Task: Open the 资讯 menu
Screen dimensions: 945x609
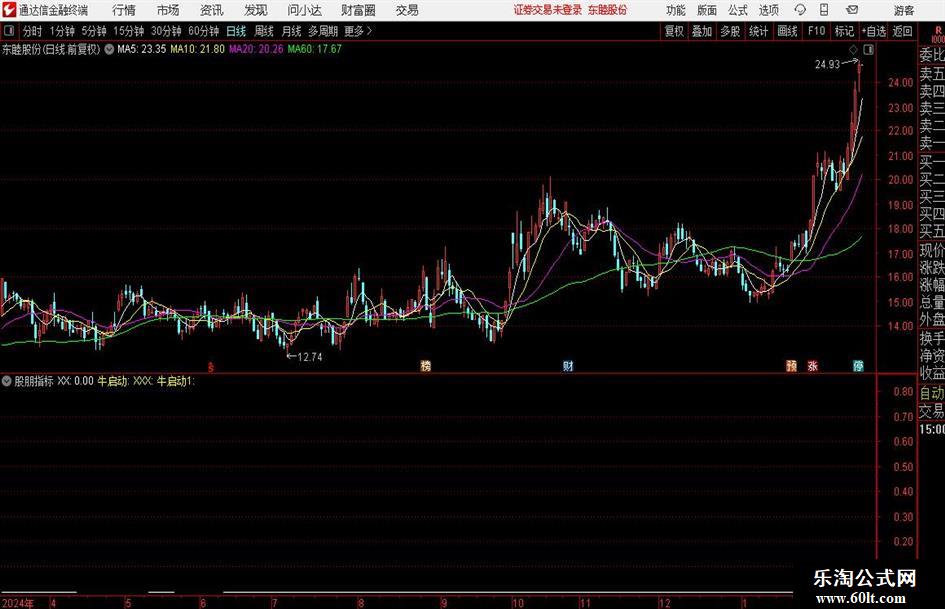Action: (212, 10)
